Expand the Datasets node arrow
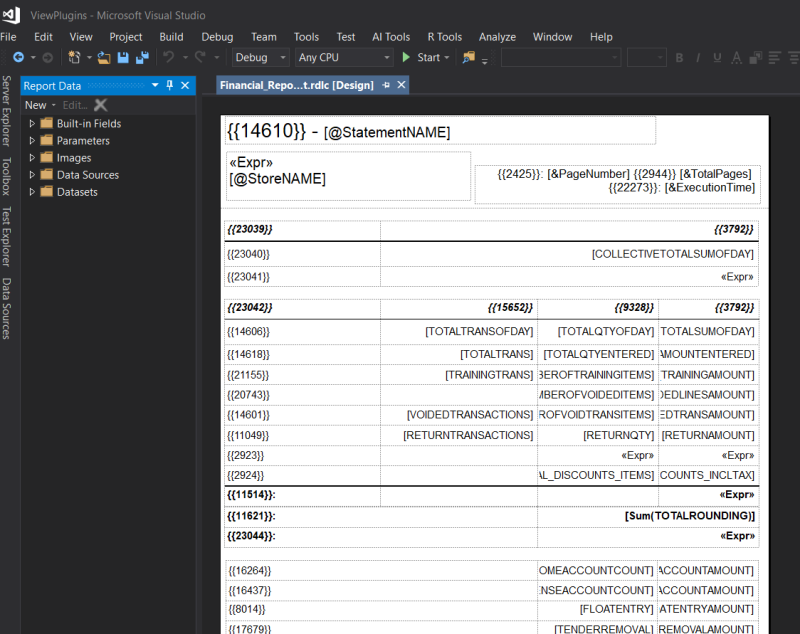 point(32,192)
